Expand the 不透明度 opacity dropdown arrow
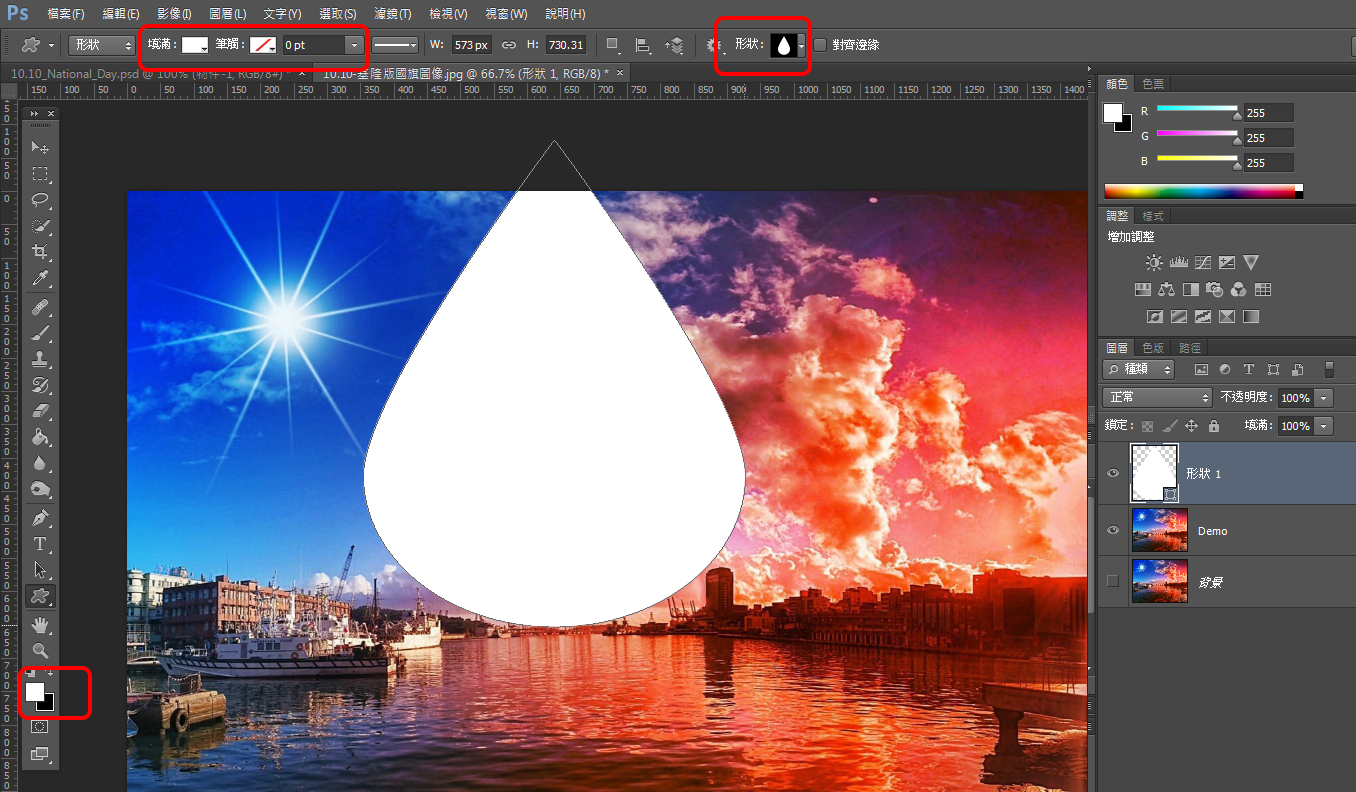Viewport: 1356px width, 792px height. [x=1324, y=398]
